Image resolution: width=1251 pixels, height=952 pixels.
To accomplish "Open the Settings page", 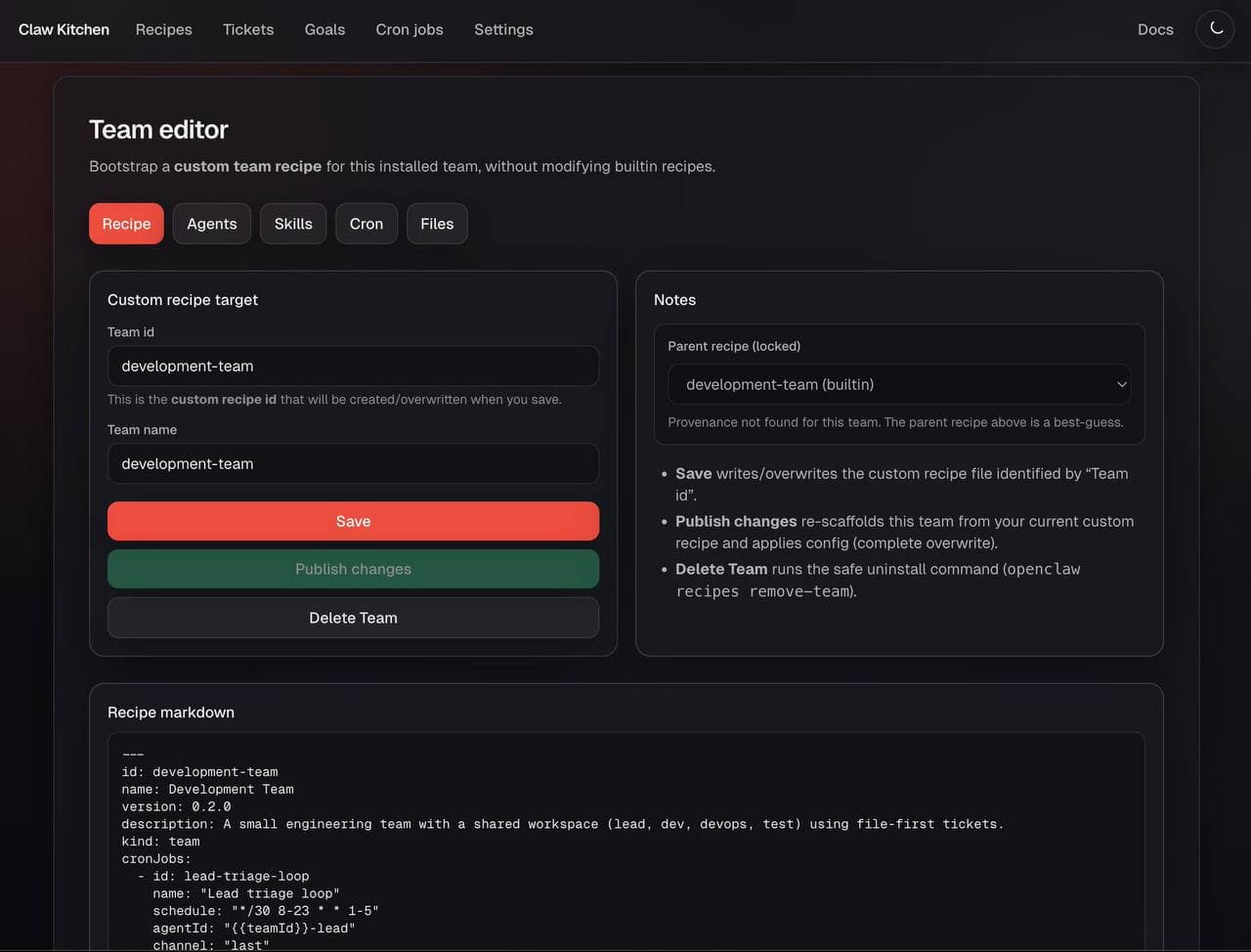I will 503,28.
